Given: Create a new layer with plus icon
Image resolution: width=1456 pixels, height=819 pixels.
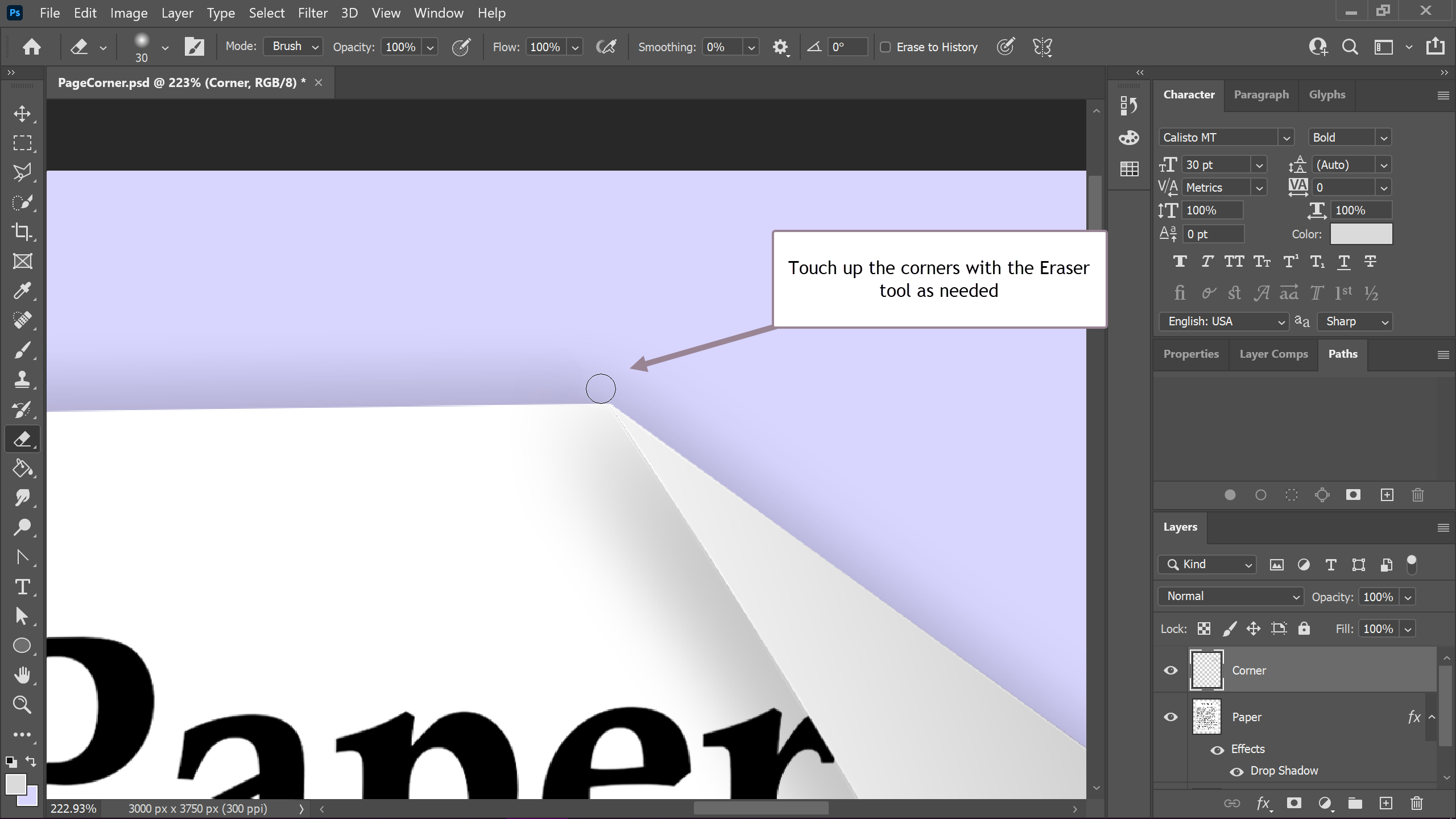Looking at the screenshot, I should (x=1386, y=803).
